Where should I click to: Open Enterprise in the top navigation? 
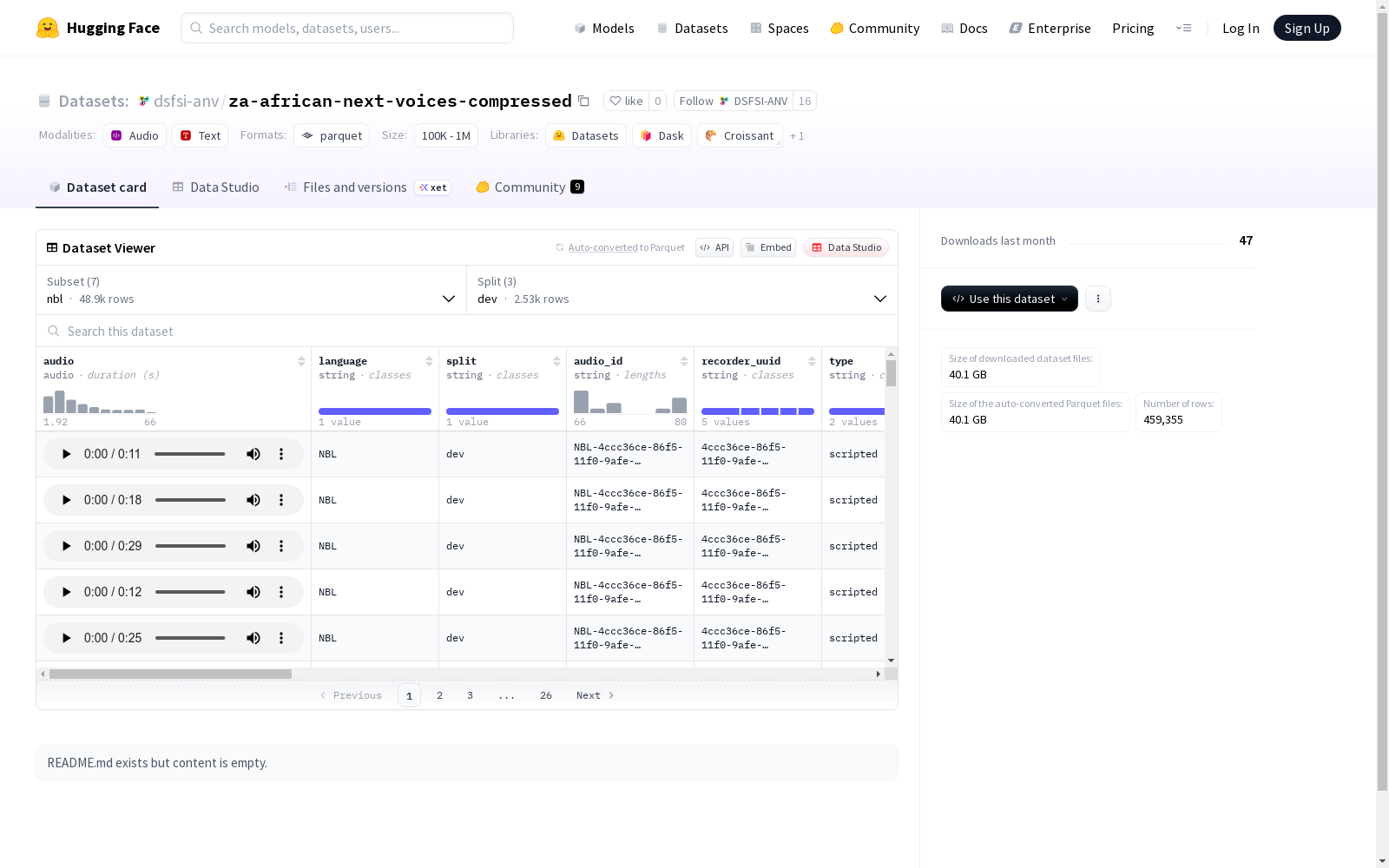coord(1050,28)
